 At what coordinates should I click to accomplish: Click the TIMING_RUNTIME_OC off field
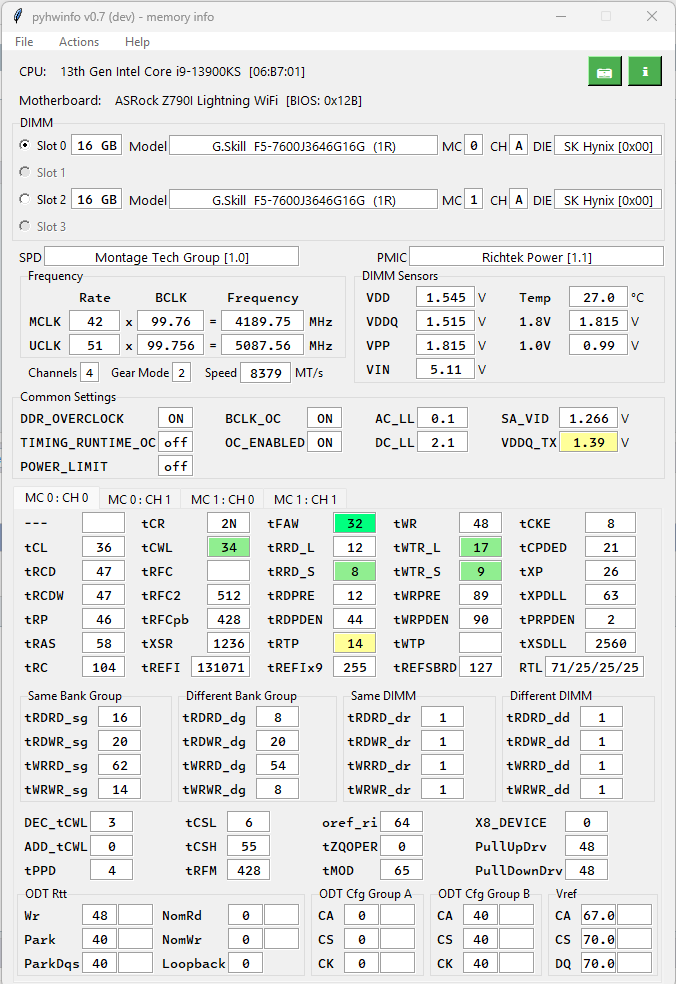[176, 442]
